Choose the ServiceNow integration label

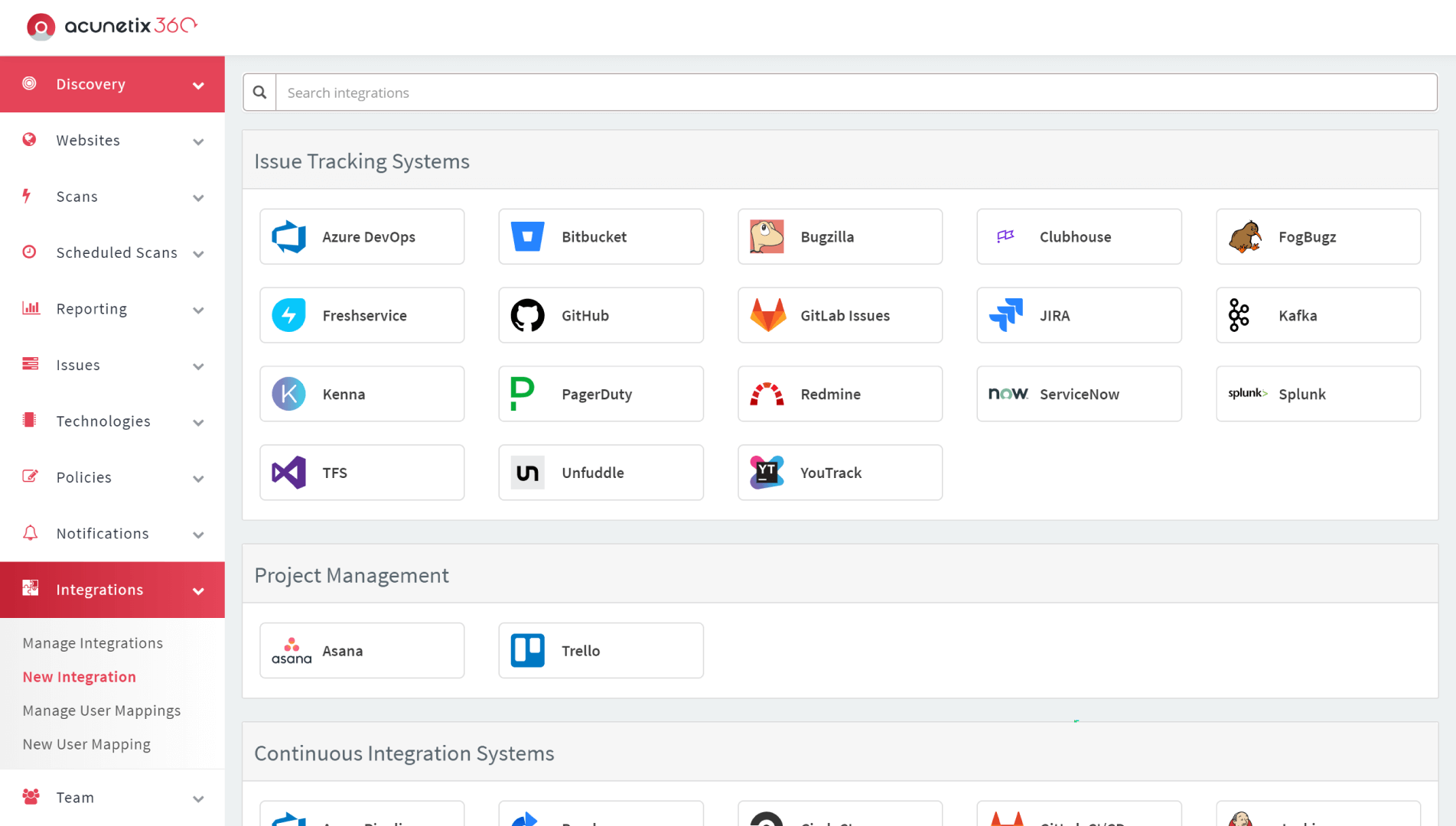tap(1079, 394)
